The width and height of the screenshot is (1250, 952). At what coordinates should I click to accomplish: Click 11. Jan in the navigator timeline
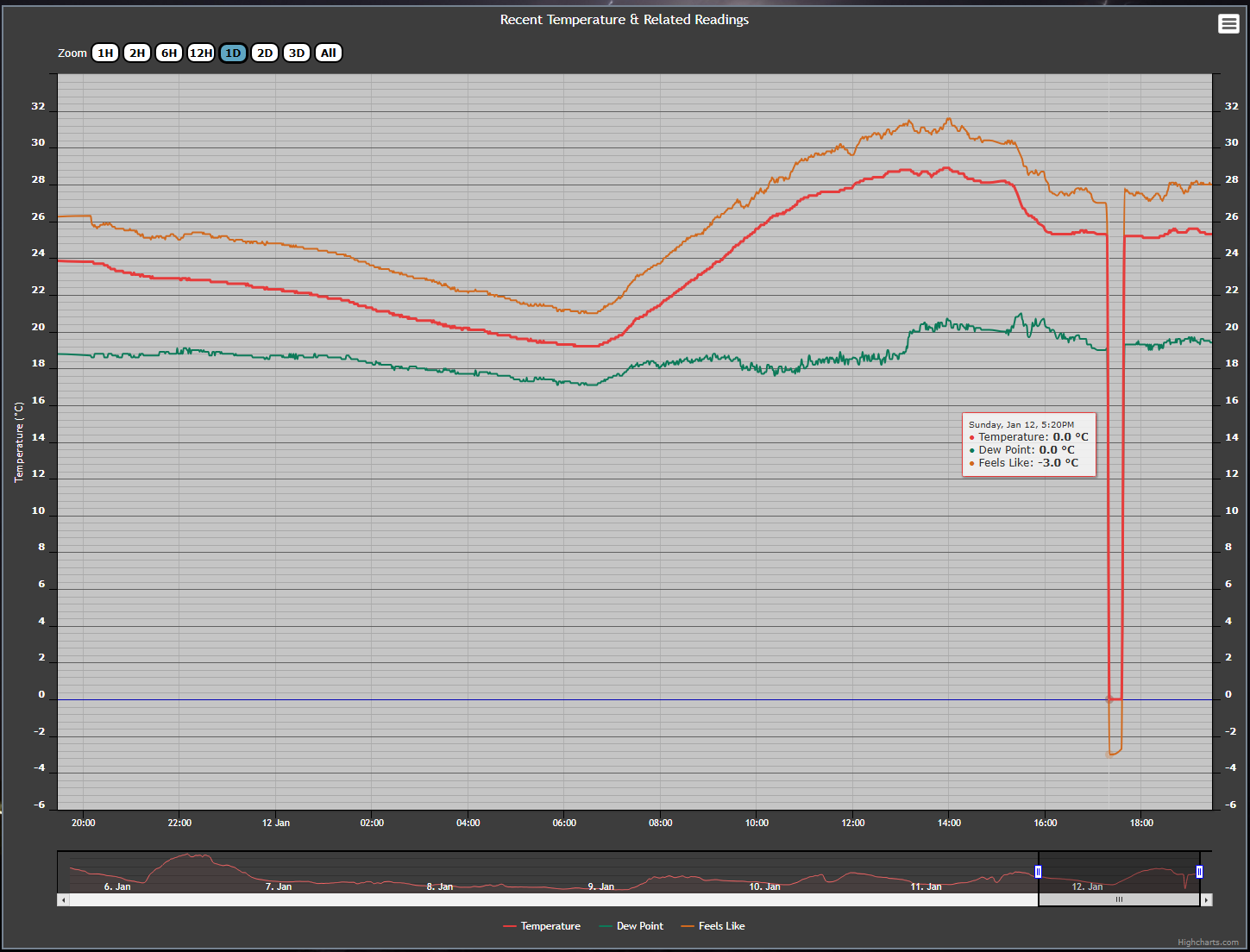(926, 886)
